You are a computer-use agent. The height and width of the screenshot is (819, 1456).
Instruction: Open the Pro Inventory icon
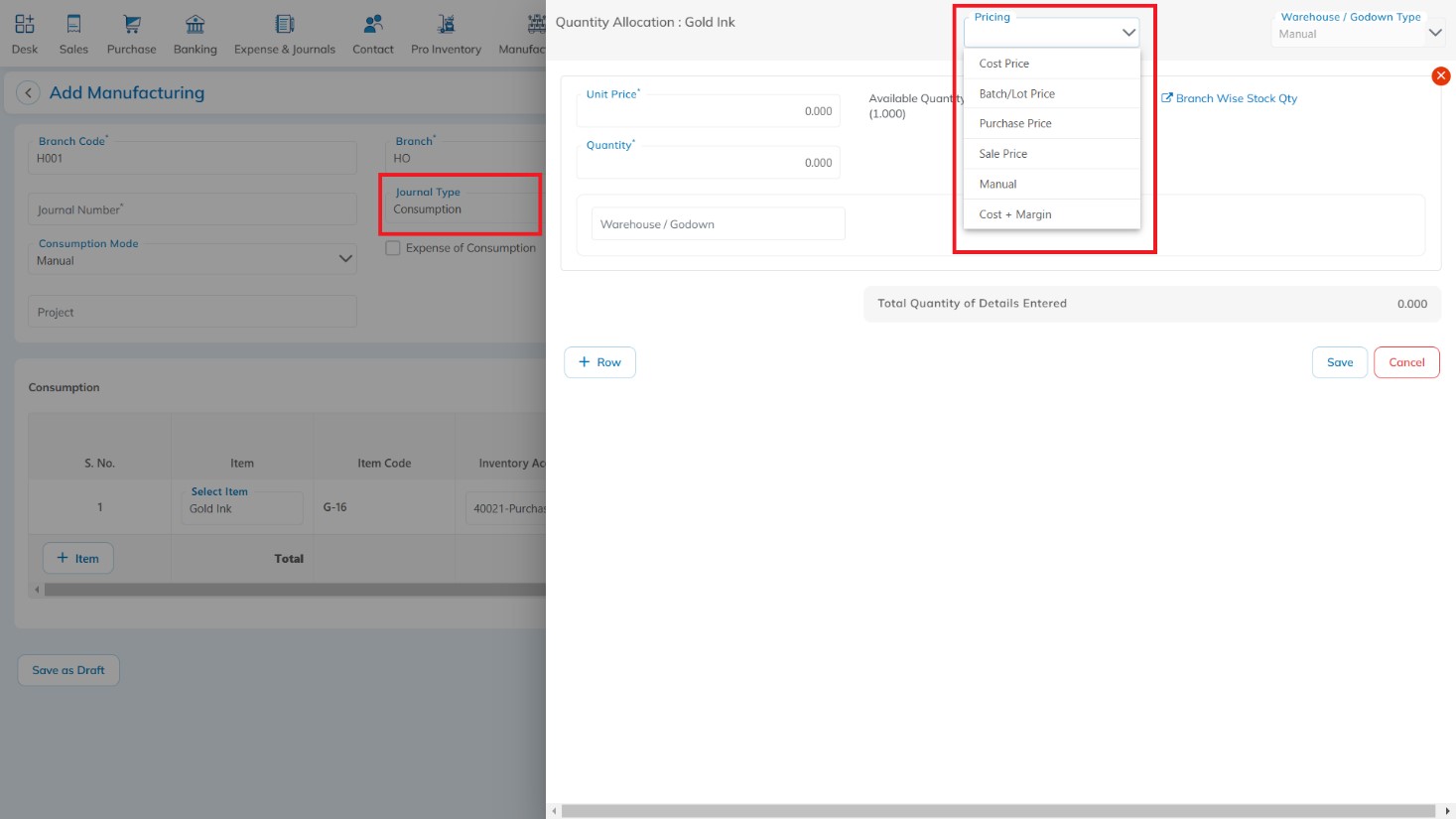[x=446, y=24]
